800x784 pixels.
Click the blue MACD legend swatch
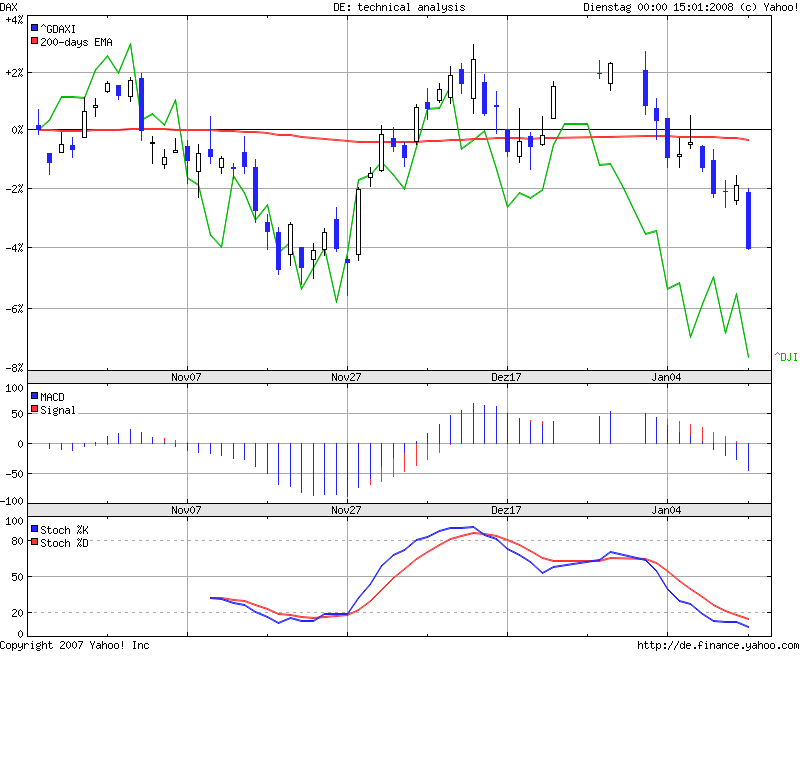tap(34, 396)
